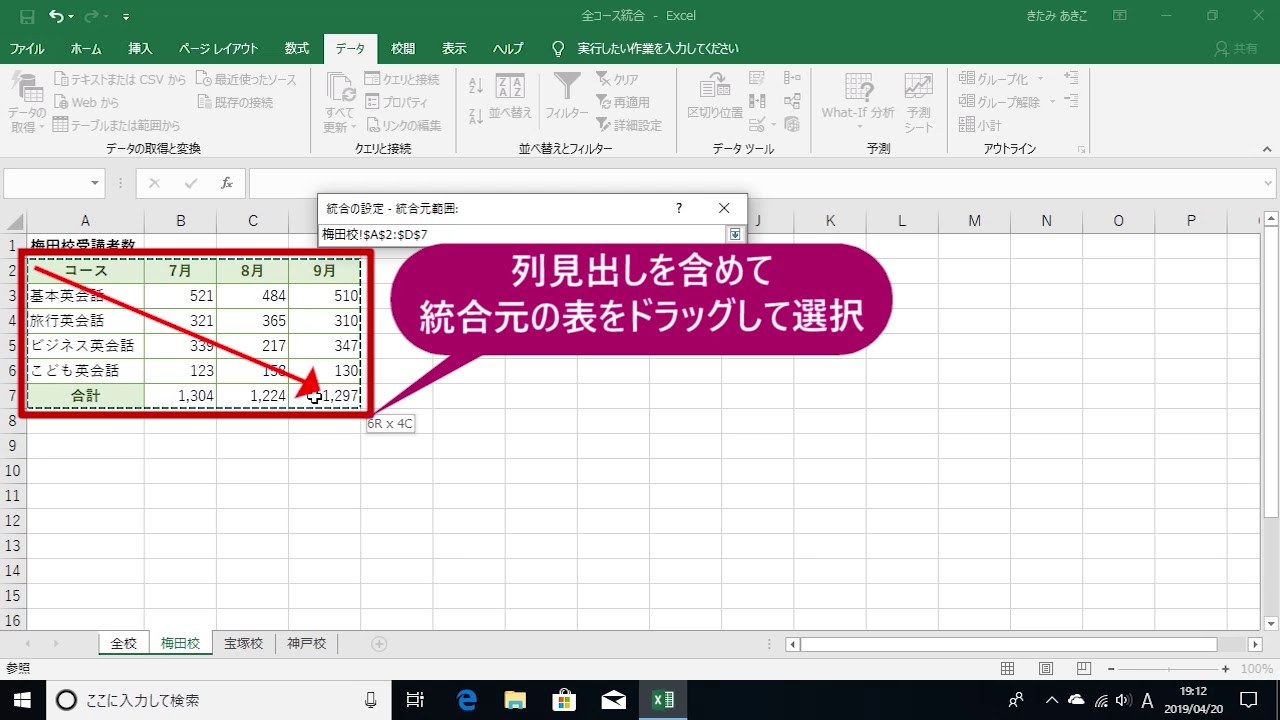Switch to the 挿入 ribbon tab
This screenshot has width=1280, height=720.
(x=141, y=49)
